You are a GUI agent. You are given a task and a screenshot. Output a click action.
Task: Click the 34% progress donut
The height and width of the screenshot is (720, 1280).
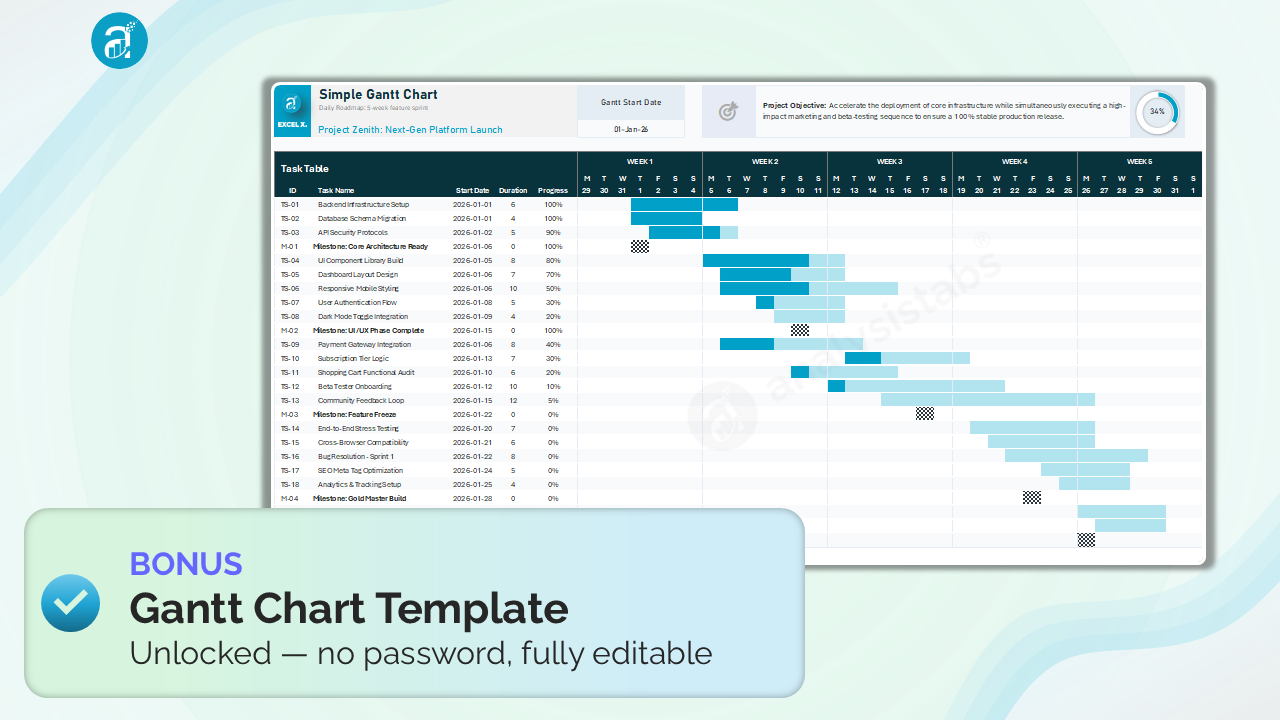pos(1157,111)
